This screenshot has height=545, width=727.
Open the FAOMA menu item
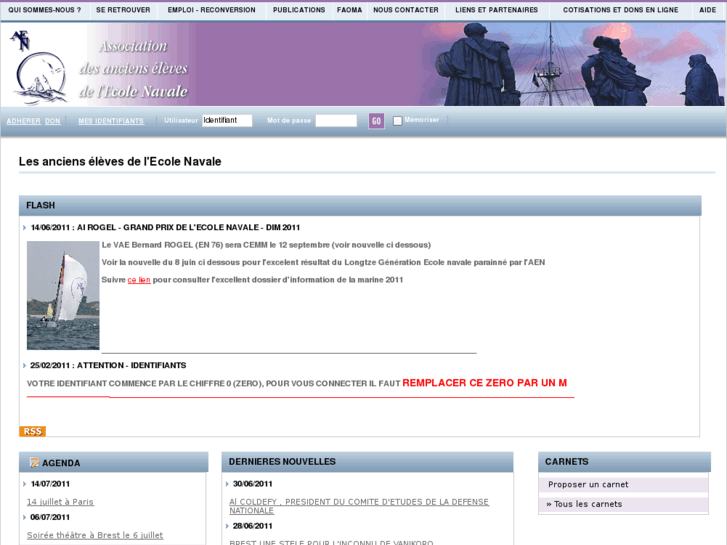(x=350, y=10)
